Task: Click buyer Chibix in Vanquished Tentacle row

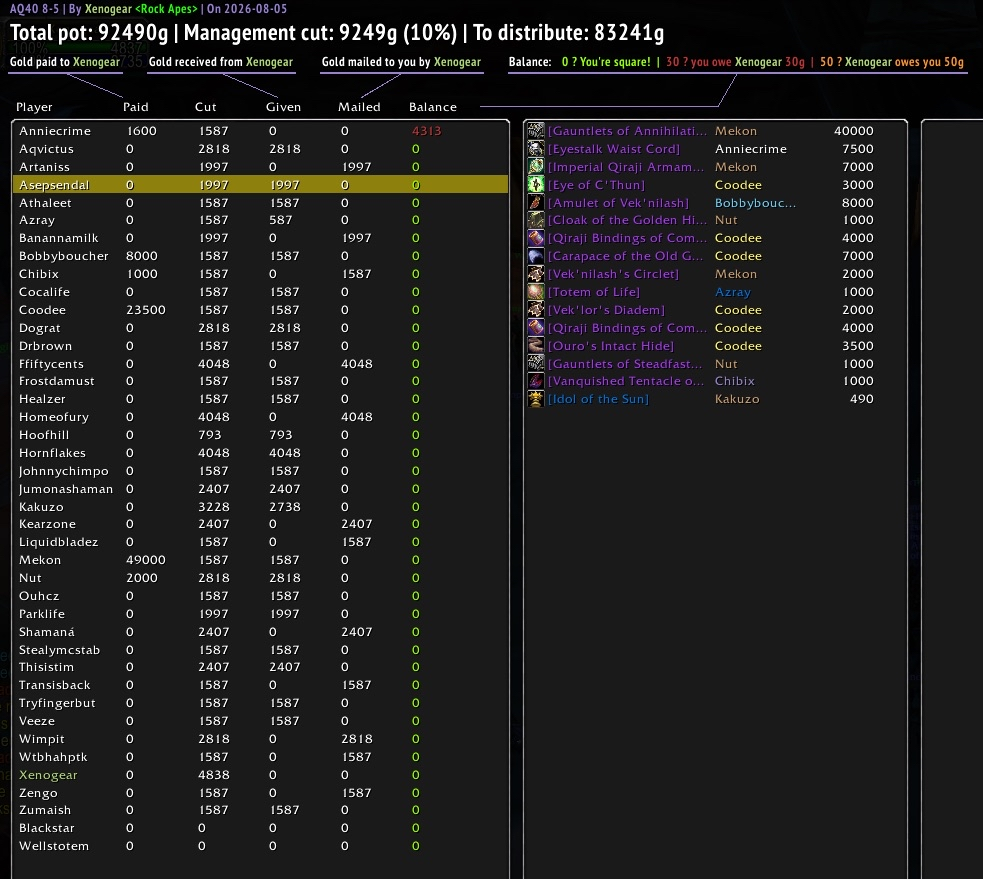Action: pos(734,381)
